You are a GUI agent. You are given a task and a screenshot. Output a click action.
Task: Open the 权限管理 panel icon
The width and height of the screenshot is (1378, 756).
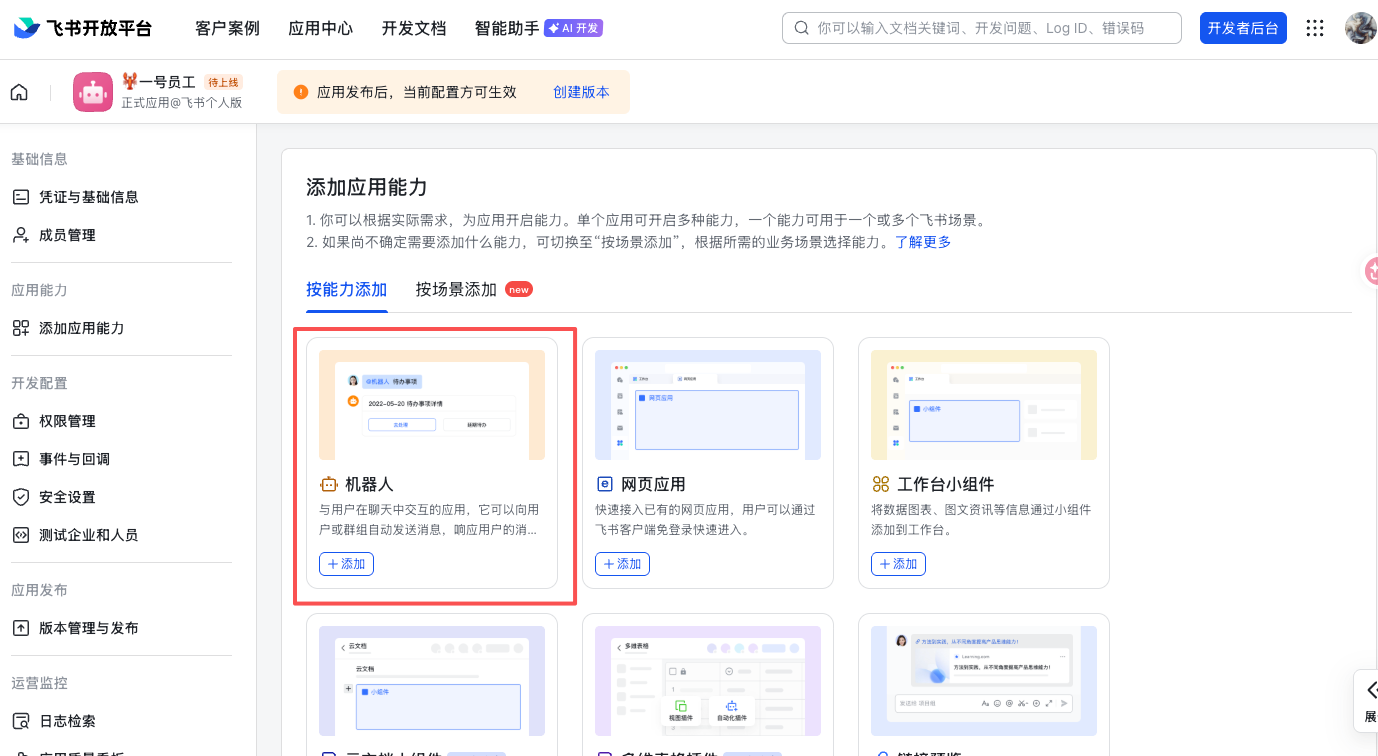20,420
